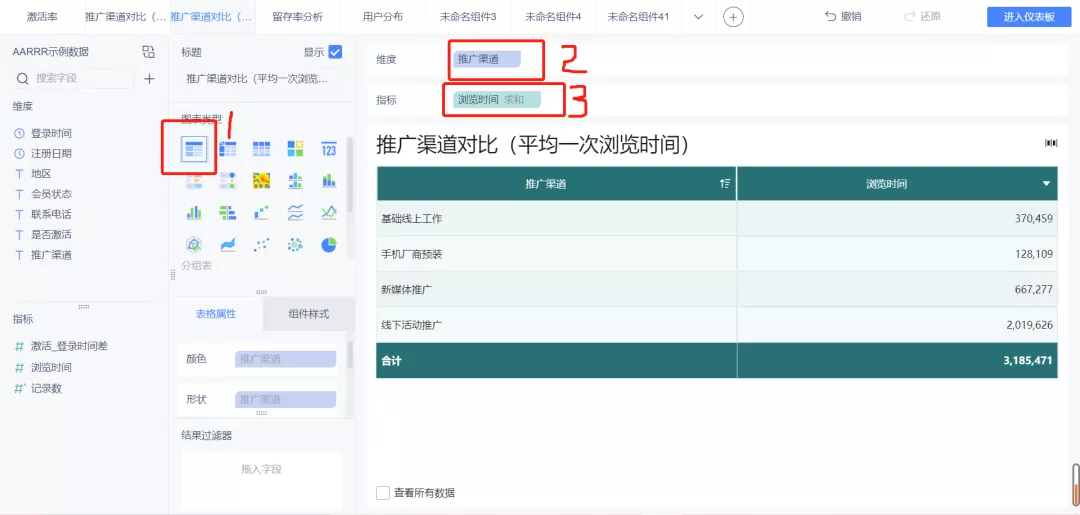Expand the more-tabs chevron dropdown
1080x515 pixels.
(698, 17)
